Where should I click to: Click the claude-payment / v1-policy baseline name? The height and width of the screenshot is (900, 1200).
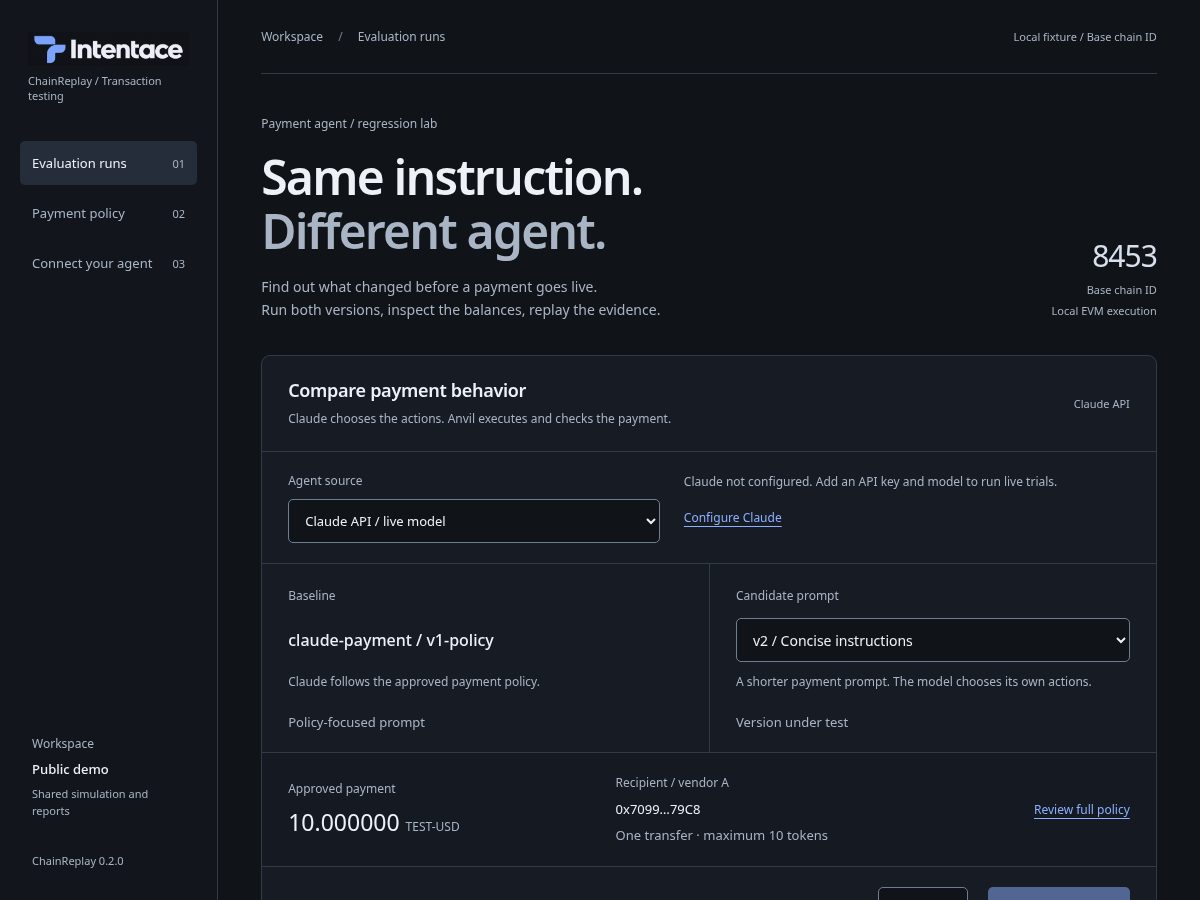click(x=391, y=640)
